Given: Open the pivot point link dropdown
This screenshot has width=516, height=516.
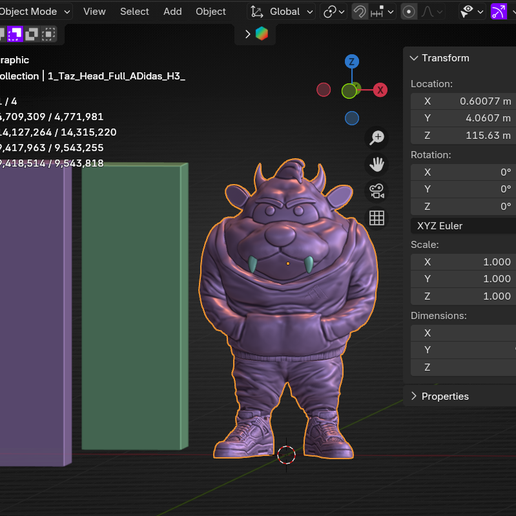Looking at the screenshot, I should click(x=333, y=12).
